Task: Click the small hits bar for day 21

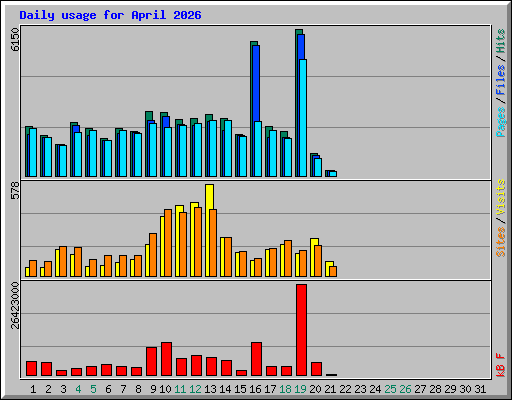Action: point(329,173)
